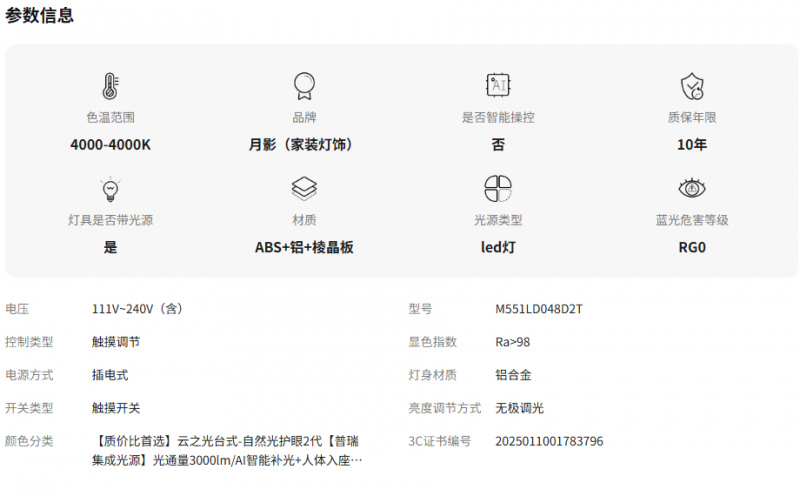Click the 灯具是否带光源 label
800x496 pixels.
110,220
